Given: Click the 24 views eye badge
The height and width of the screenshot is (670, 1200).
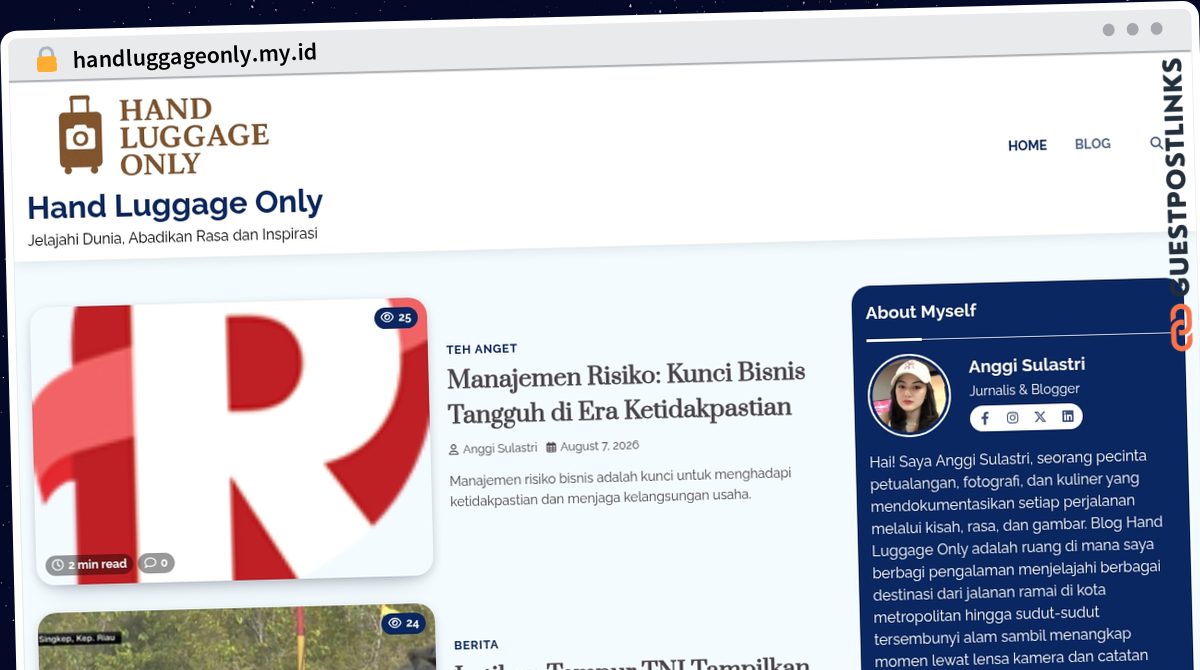Looking at the screenshot, I should [x=403, y=623].
